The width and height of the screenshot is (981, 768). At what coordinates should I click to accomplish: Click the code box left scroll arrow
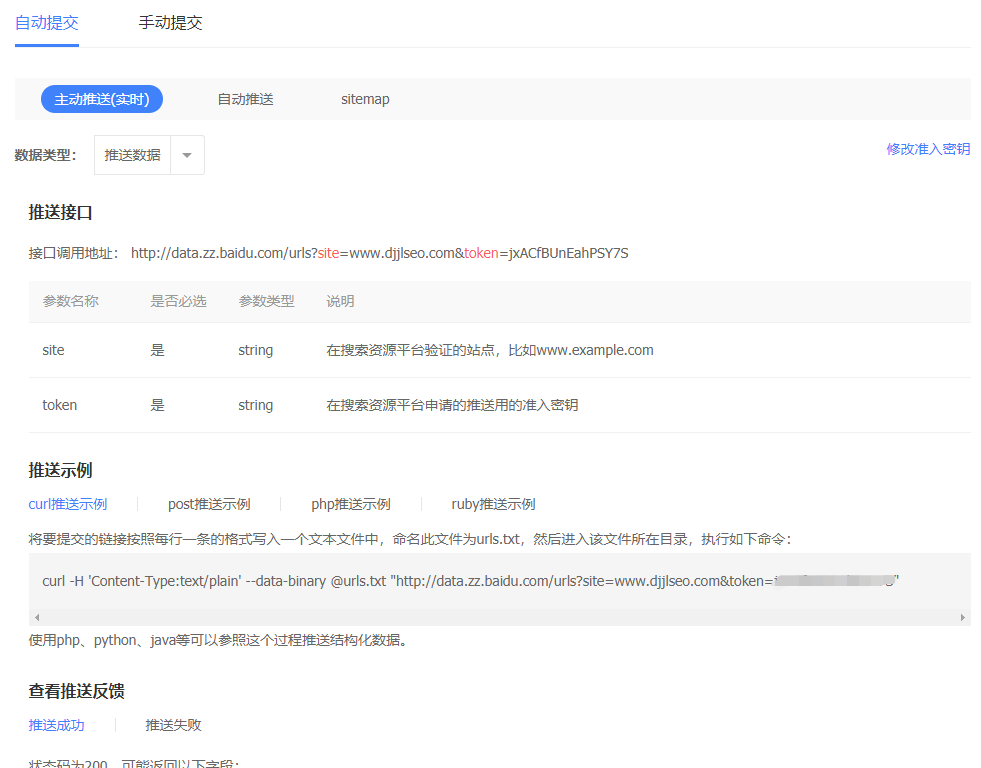coord(37,618)
